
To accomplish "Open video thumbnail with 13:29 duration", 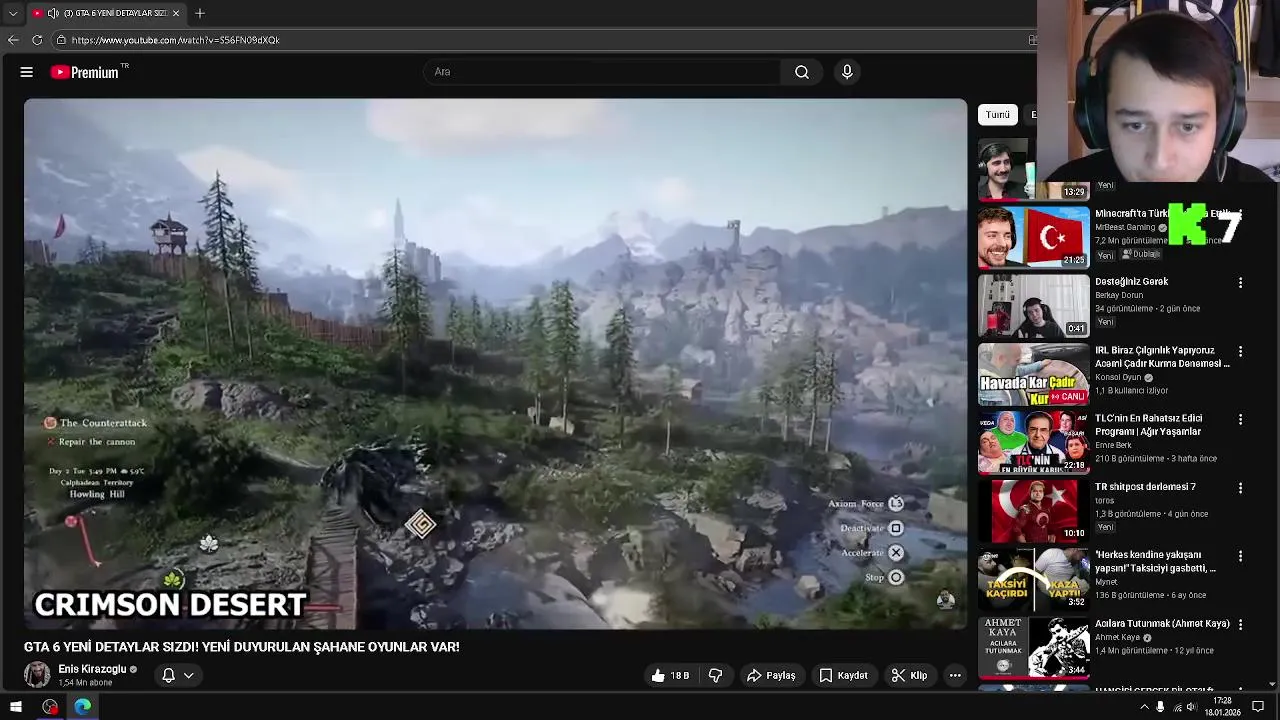I will tap(1033, 169).
